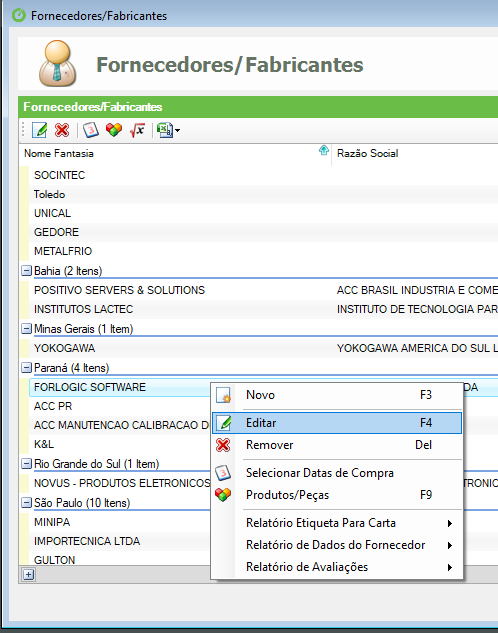Screen dimensions: 498x633
Task: Click ACC BRASIL INDUSTRIA razão social cell
Action: [417, 290]
